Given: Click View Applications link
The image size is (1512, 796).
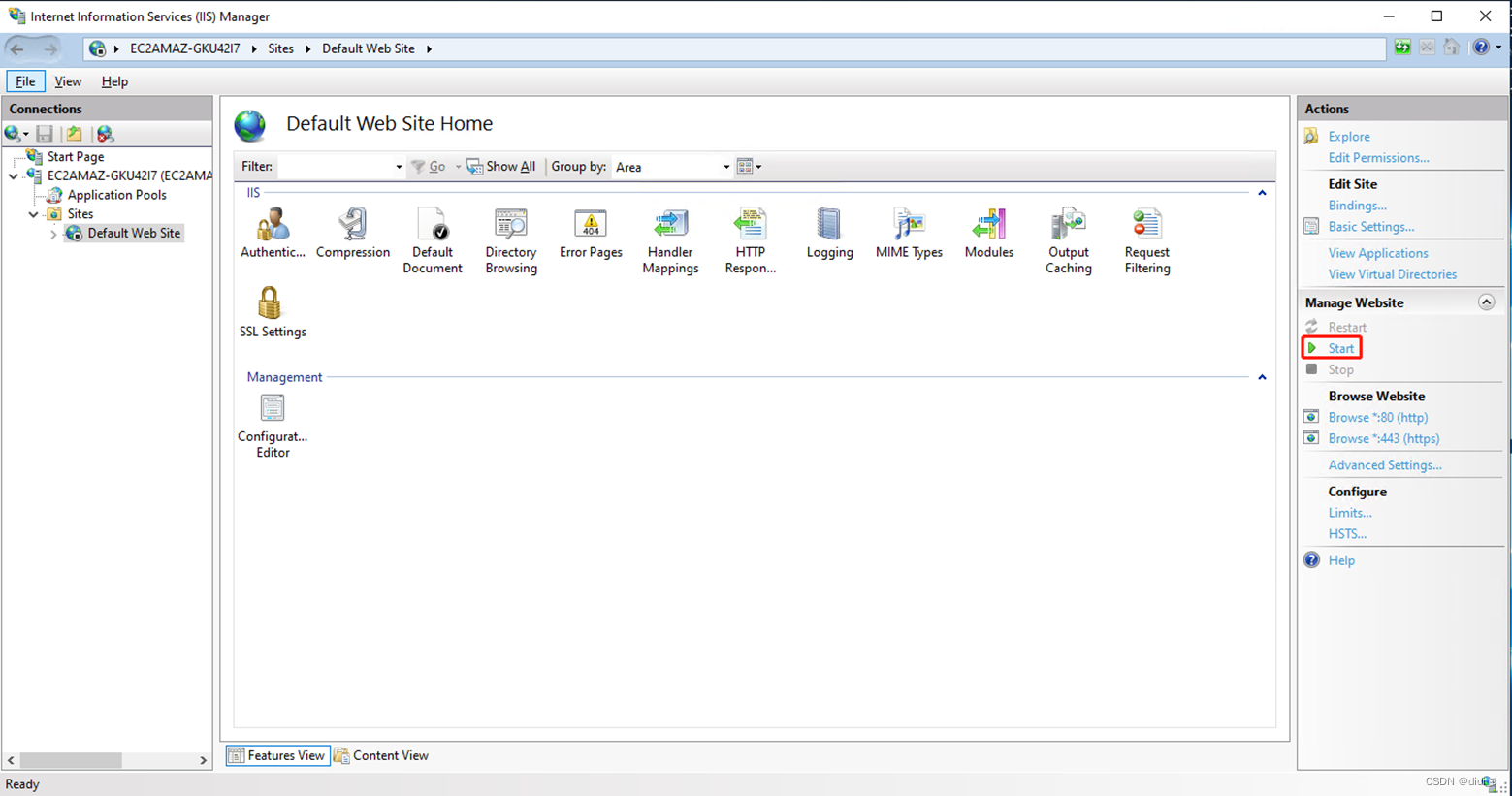Looking at the screenshot, I should (1378, 253).
